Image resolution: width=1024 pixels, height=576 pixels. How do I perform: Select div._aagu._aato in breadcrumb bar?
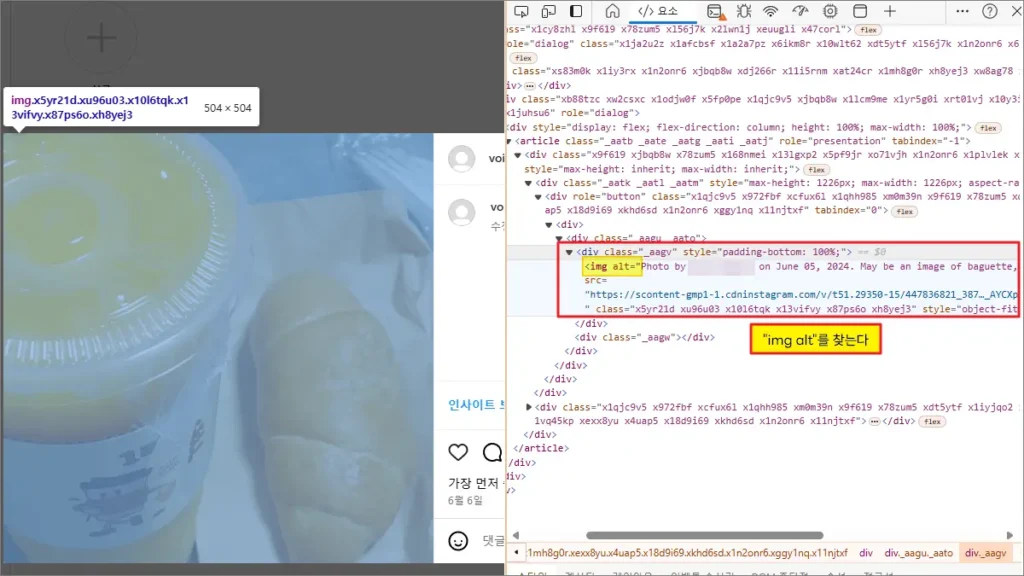918,553
